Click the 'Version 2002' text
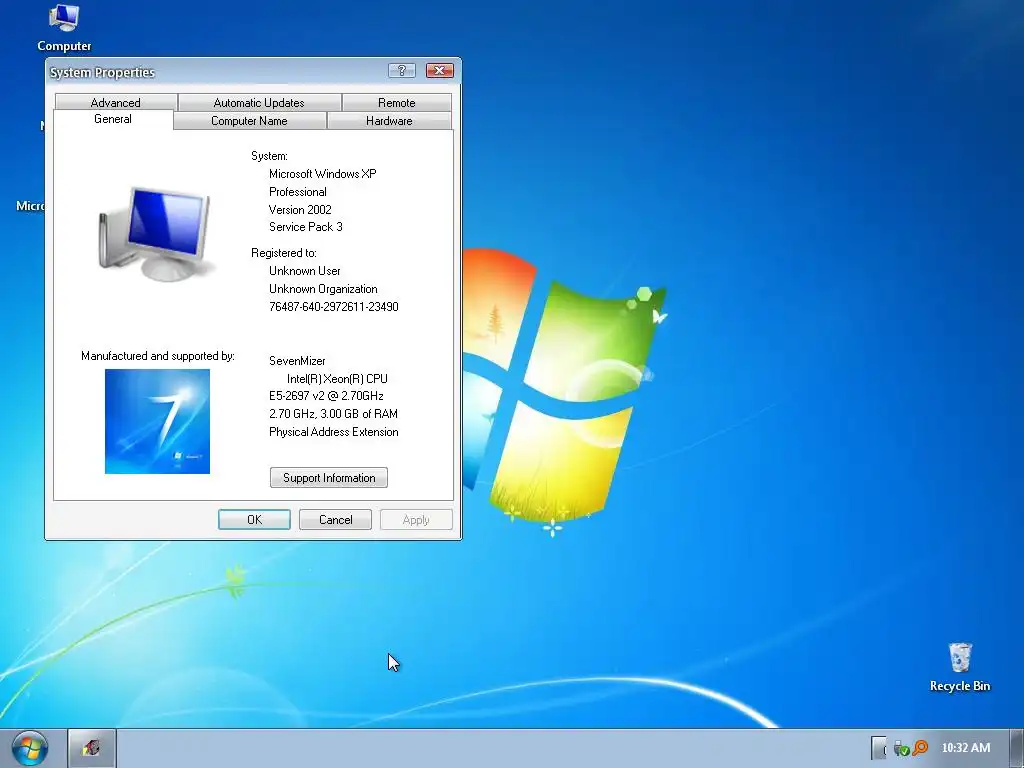 coord(300,210)
